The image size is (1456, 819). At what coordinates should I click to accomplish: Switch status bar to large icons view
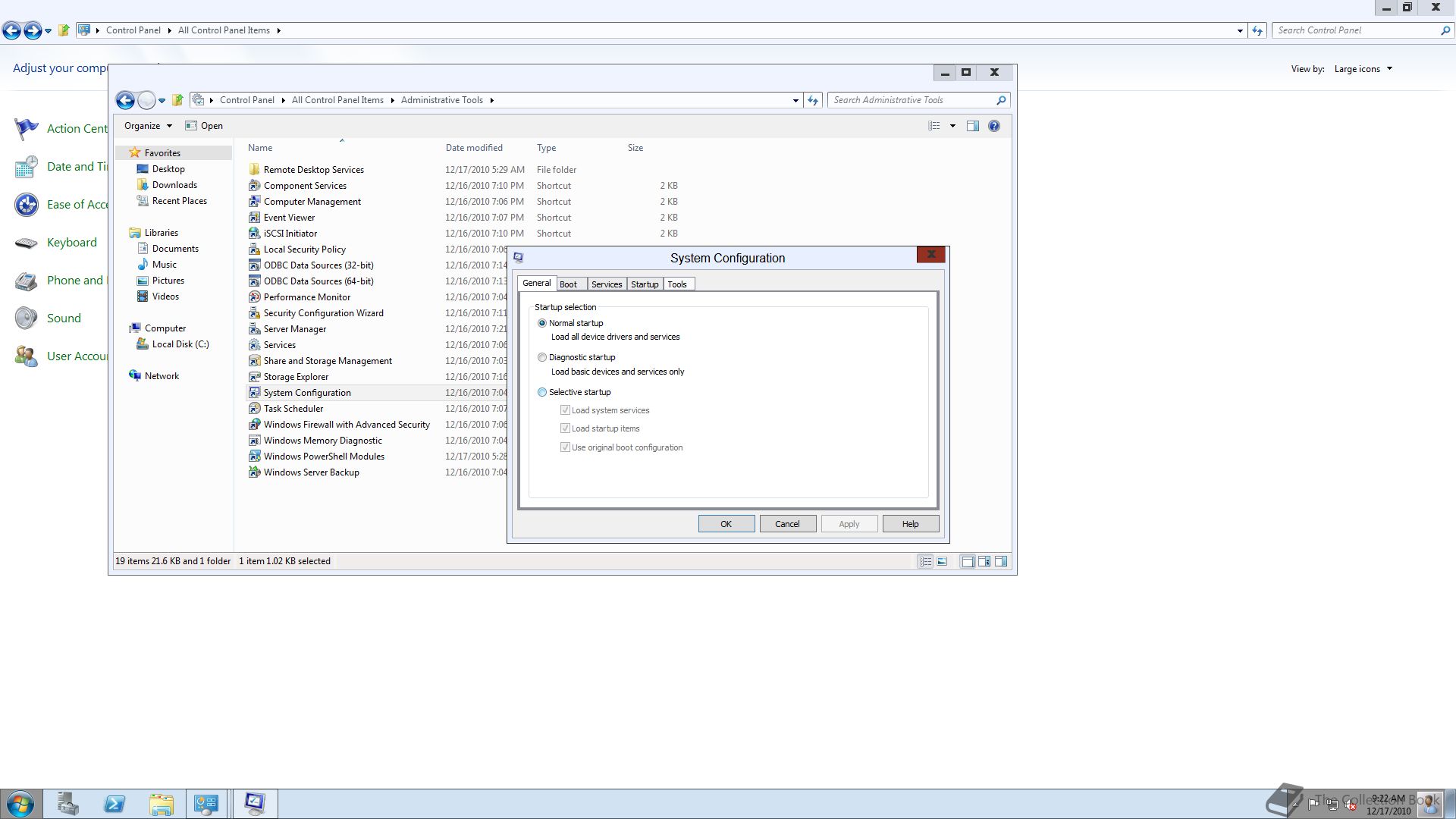pos(942,562)
